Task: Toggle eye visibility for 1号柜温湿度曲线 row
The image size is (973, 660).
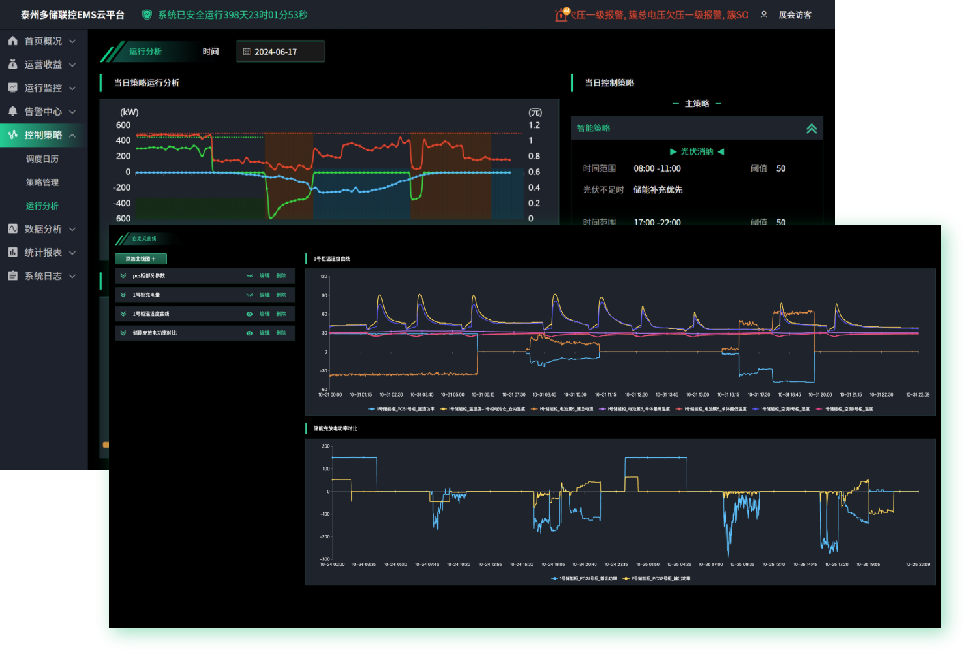Action: (249, 313)
